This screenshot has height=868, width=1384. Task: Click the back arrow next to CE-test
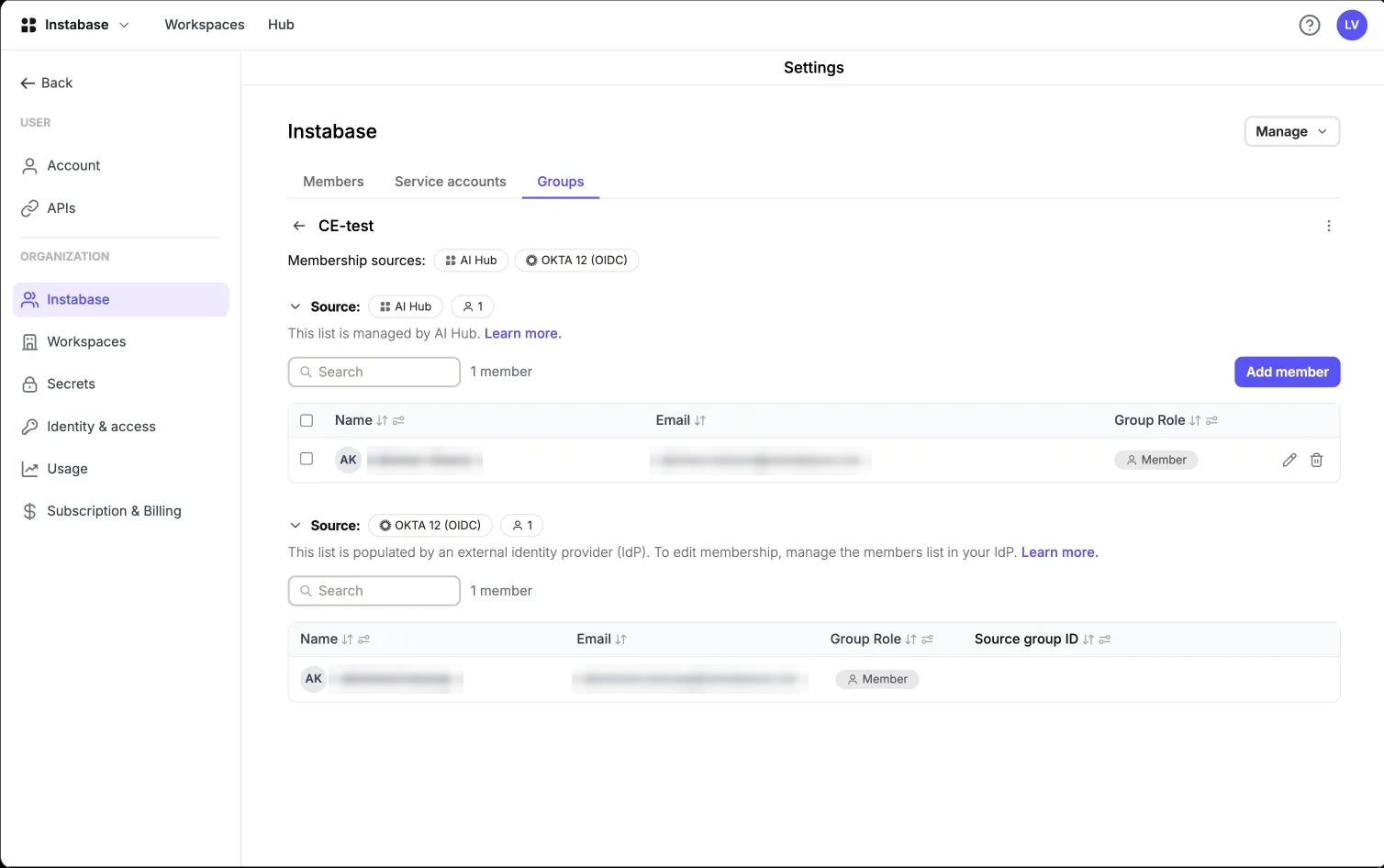(298, 226)
